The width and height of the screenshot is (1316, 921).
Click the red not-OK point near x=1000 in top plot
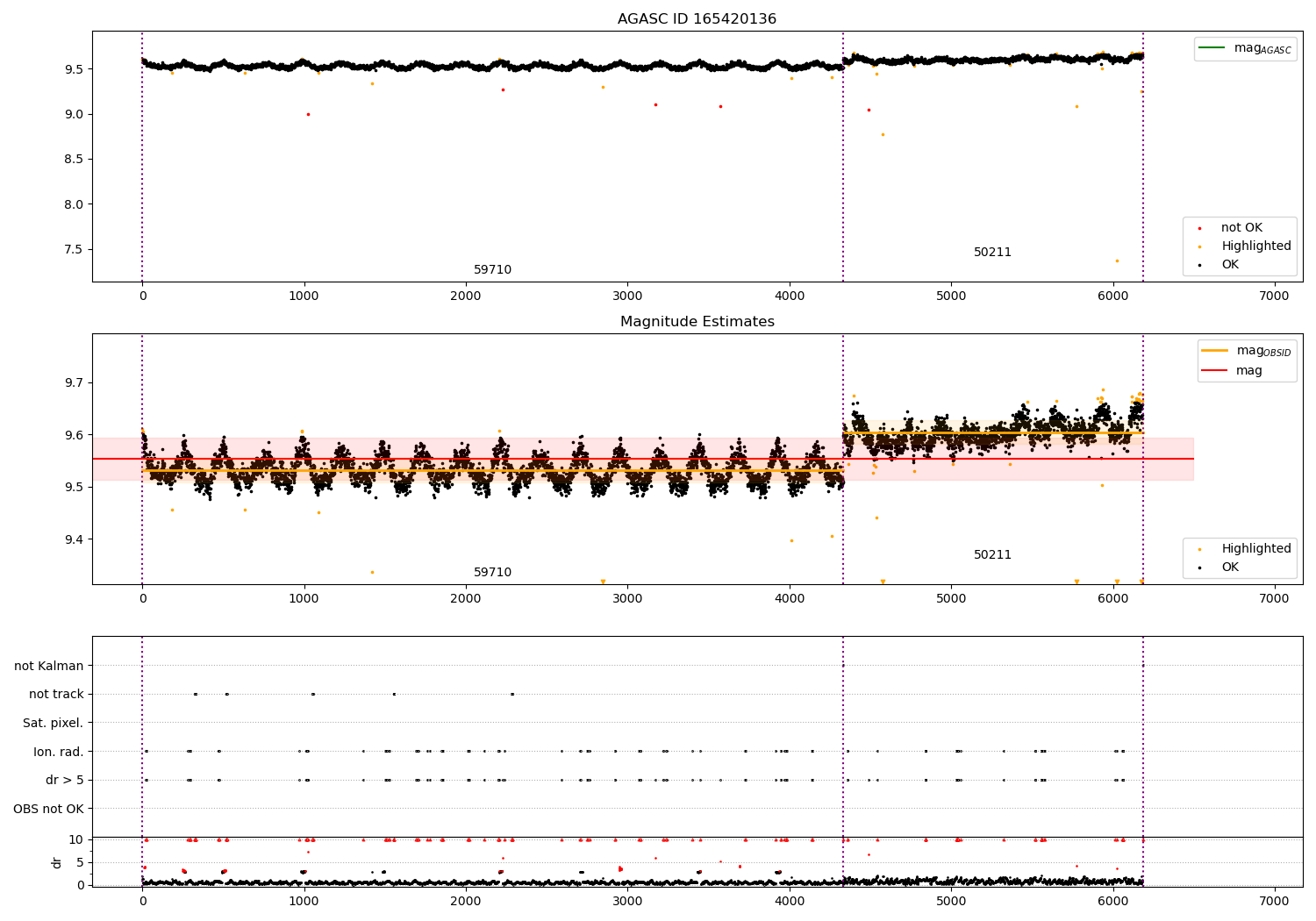tap(308, 114)
